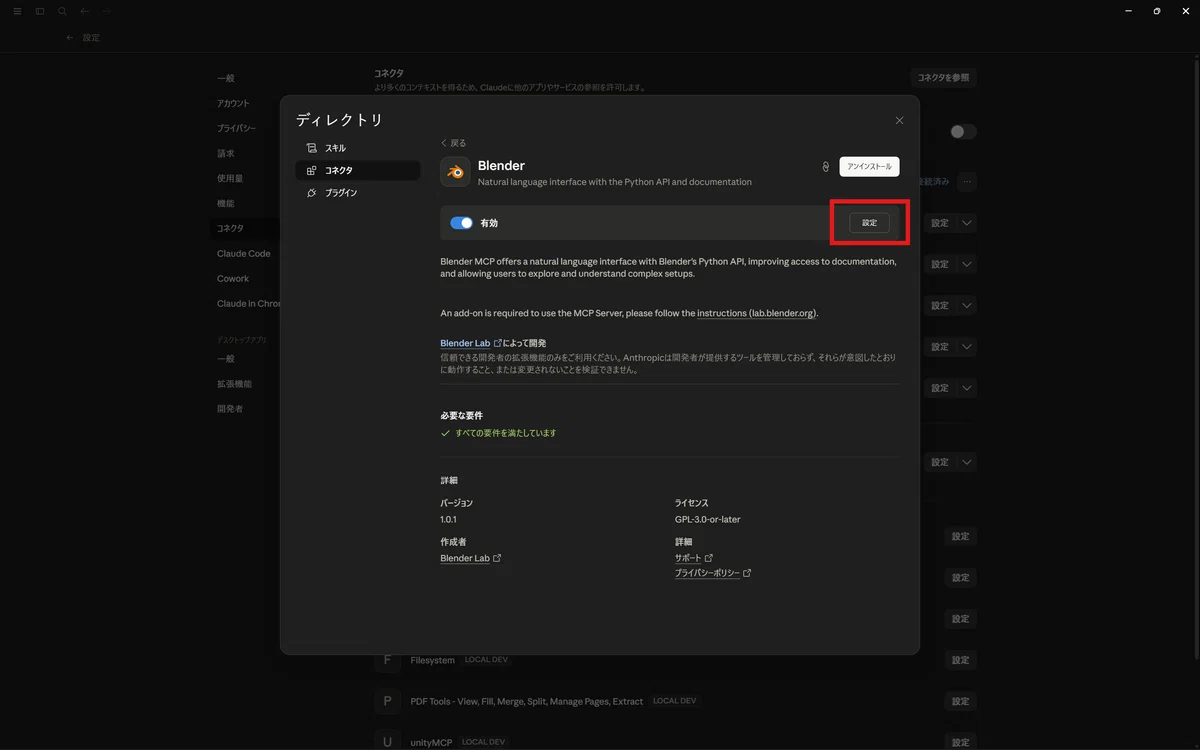1200x750 pixels.
Task: Click the LOCAL DEV badge beside unityMCP
Action: coord(484,742)
